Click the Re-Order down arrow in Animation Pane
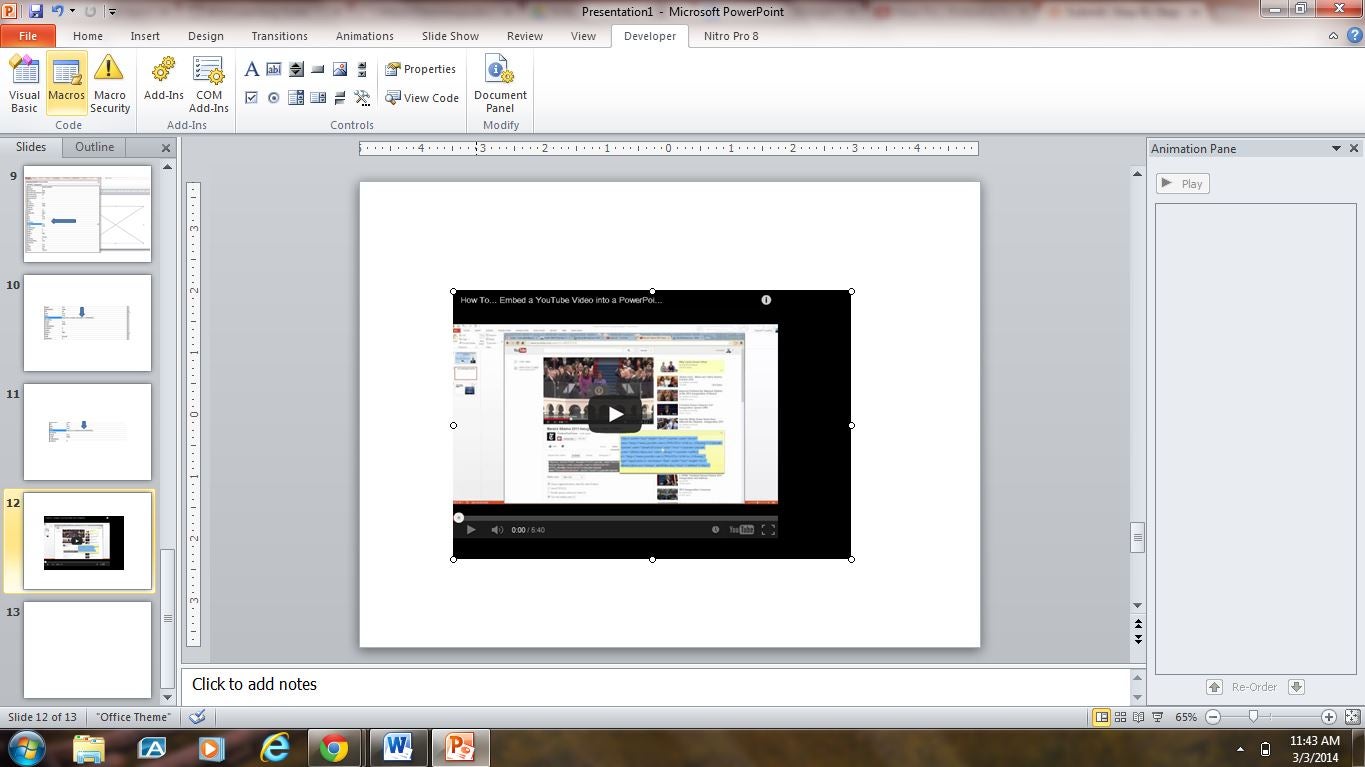Image resolution: width=1365 pixels, height=767 pixels. pyautogui.click(x=1297, y=687)
